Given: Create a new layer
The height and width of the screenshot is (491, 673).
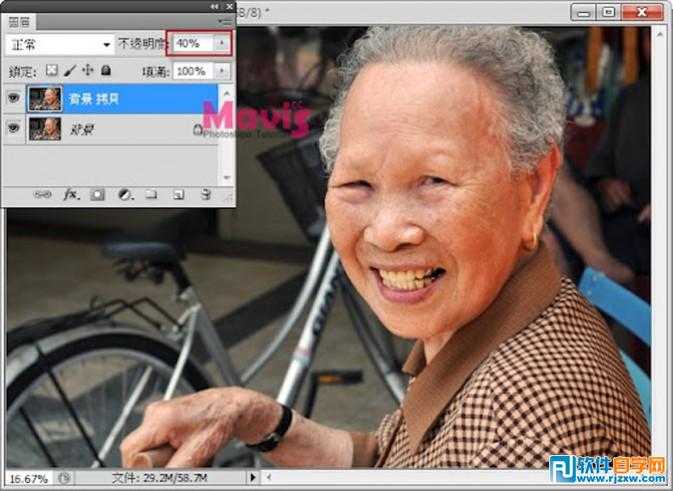Looking at the screenshot, I should click(x=178, y=195).
